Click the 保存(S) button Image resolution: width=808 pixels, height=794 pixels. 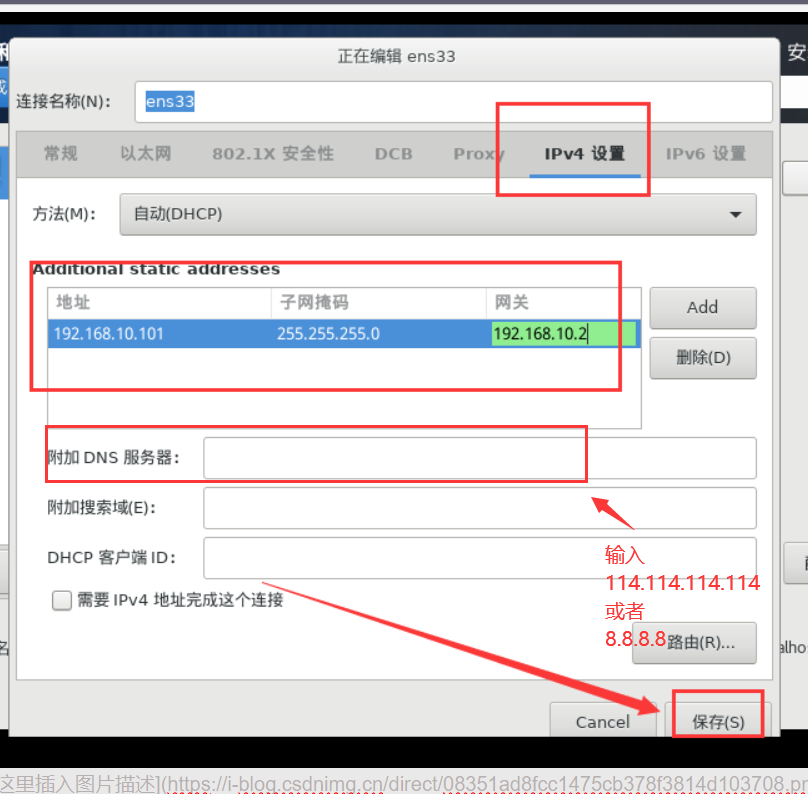(x=718, y=721)
